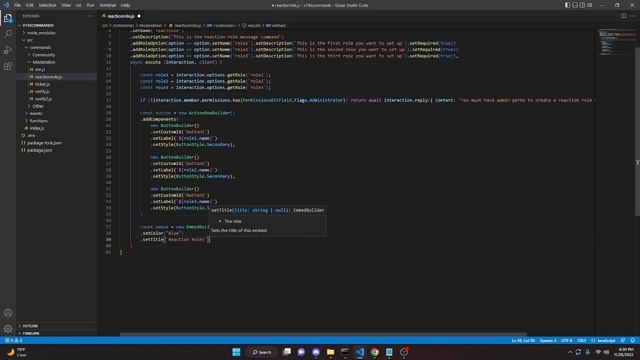Screen dimensions: 640x360
Task: Open first .js file under Moderation folder
Action: [x=40, y=69]
